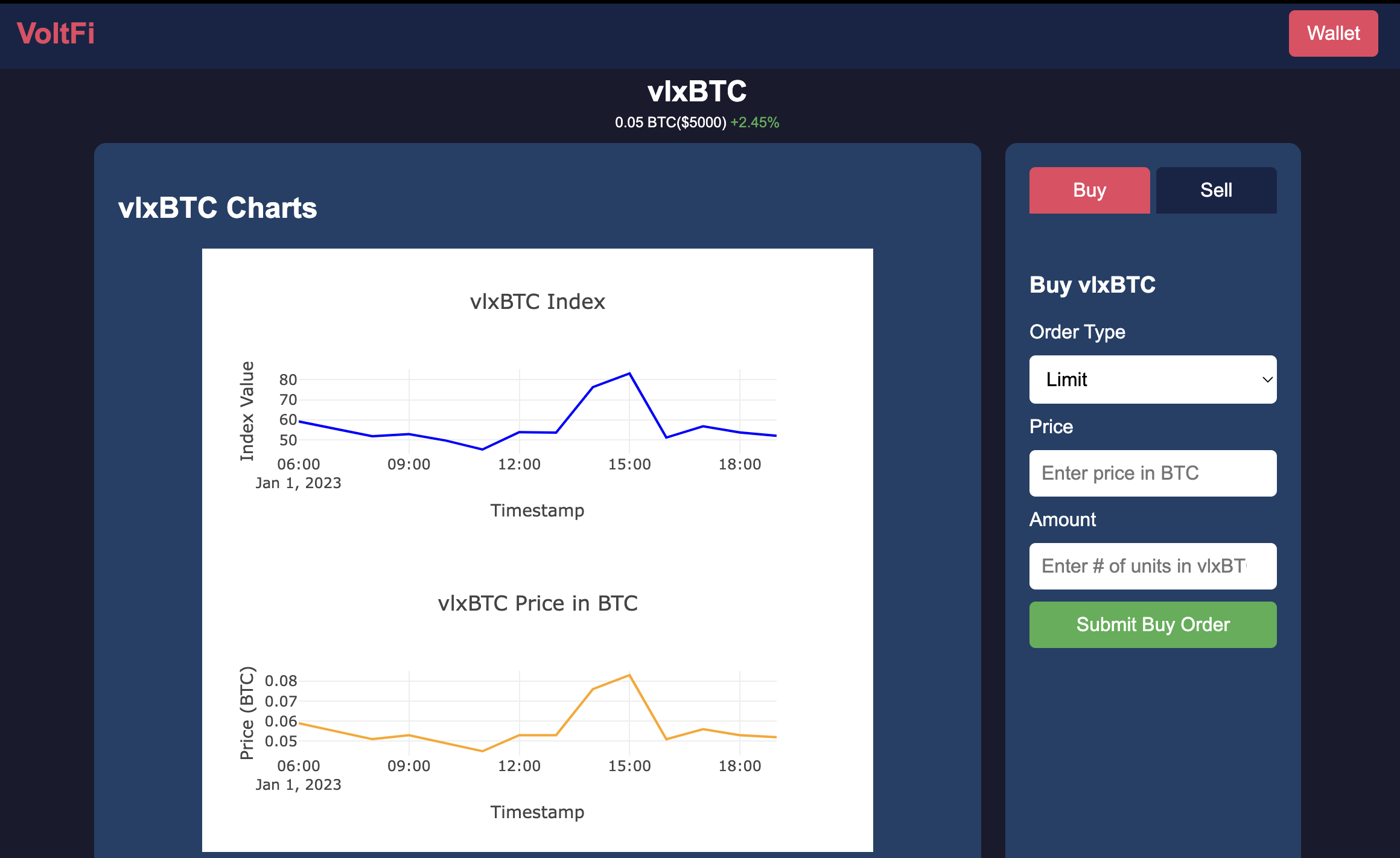Click the Timestamp label under the Index chart
The height and width of the screenshot is (858, 1400).
pos(537,510)
